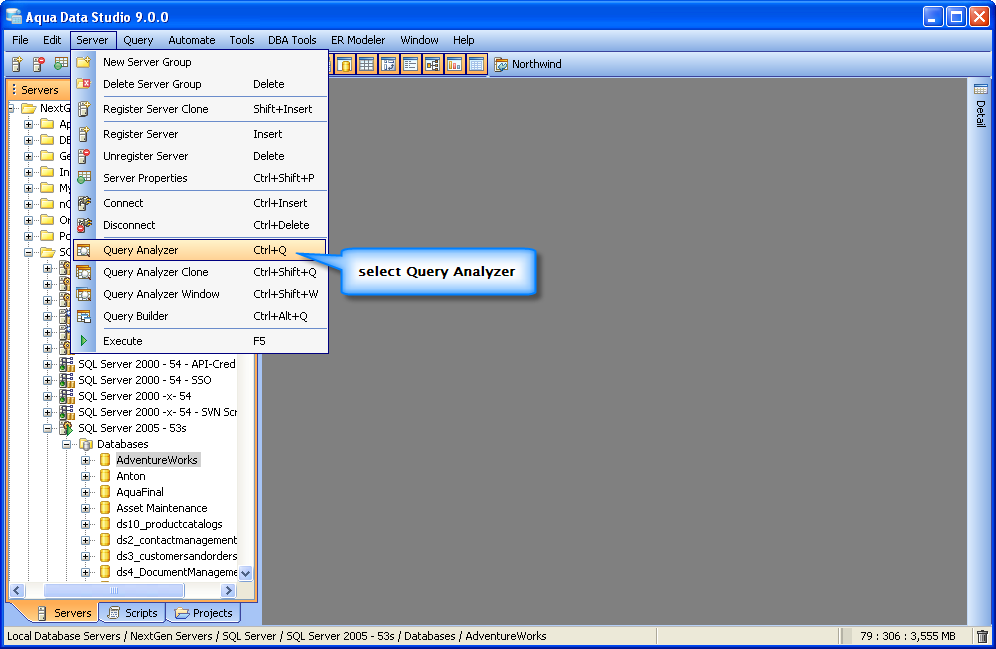Expand SQL Server 2000 - 54 - API-Cred node
Image resolution: width=996 pixels, height=649 pixels.
48,364
